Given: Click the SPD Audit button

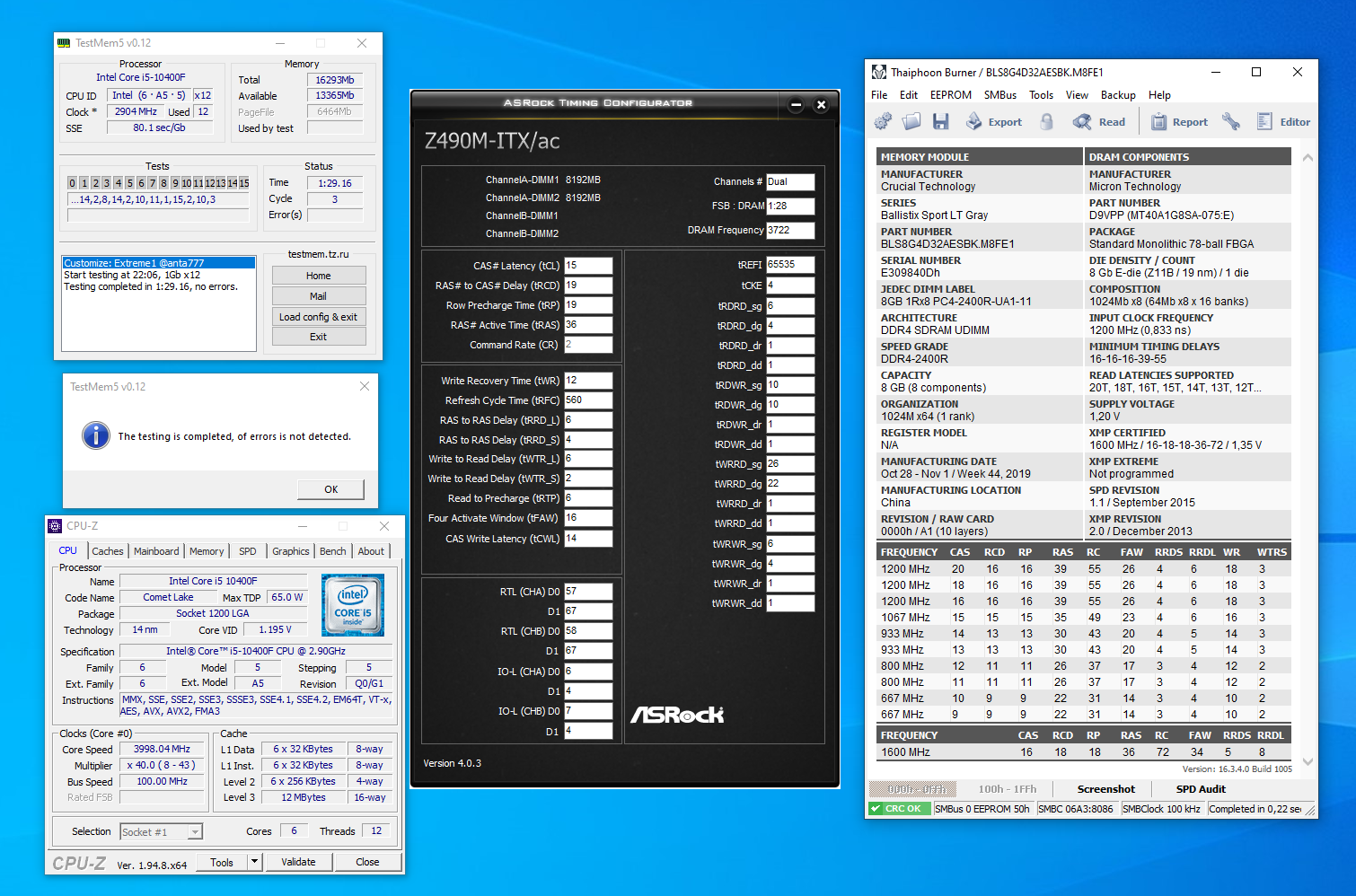Looking at the screenshot, I should pyautogui.click(x=1201, y=789).
